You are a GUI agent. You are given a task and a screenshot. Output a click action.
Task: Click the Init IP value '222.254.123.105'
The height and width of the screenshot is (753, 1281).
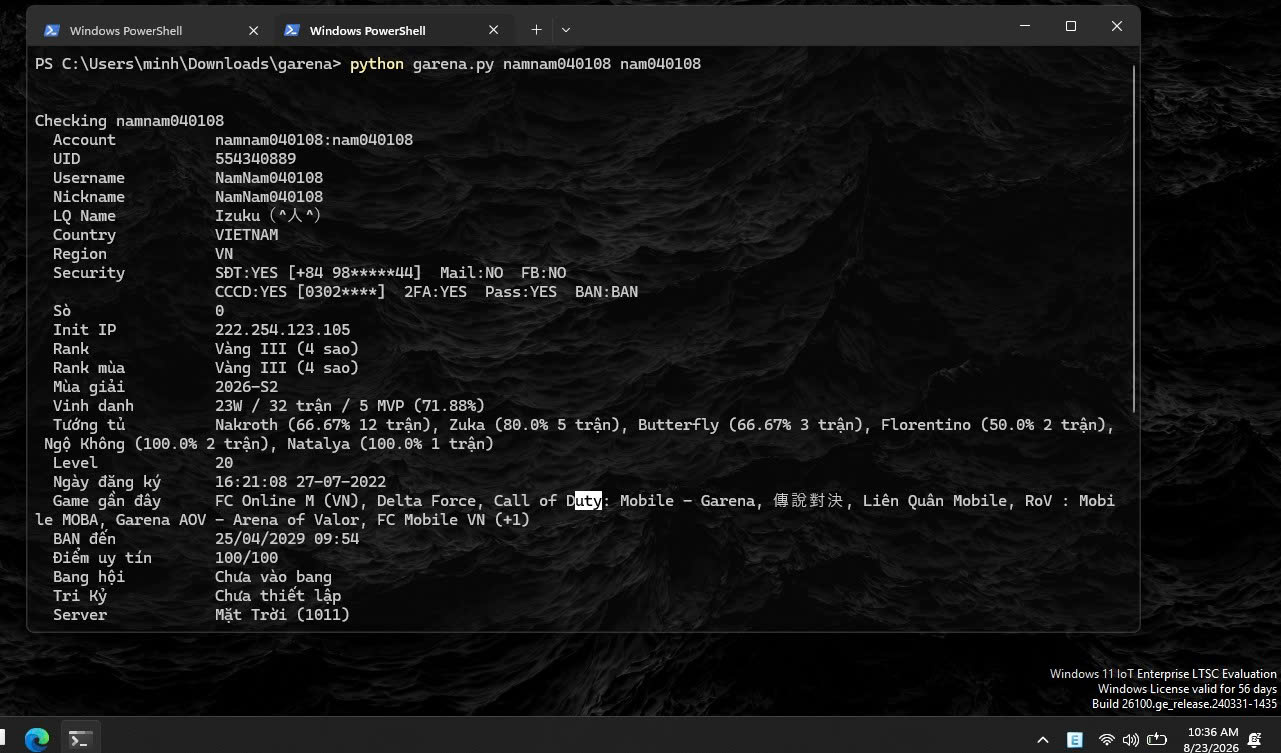tap(282, 330)
